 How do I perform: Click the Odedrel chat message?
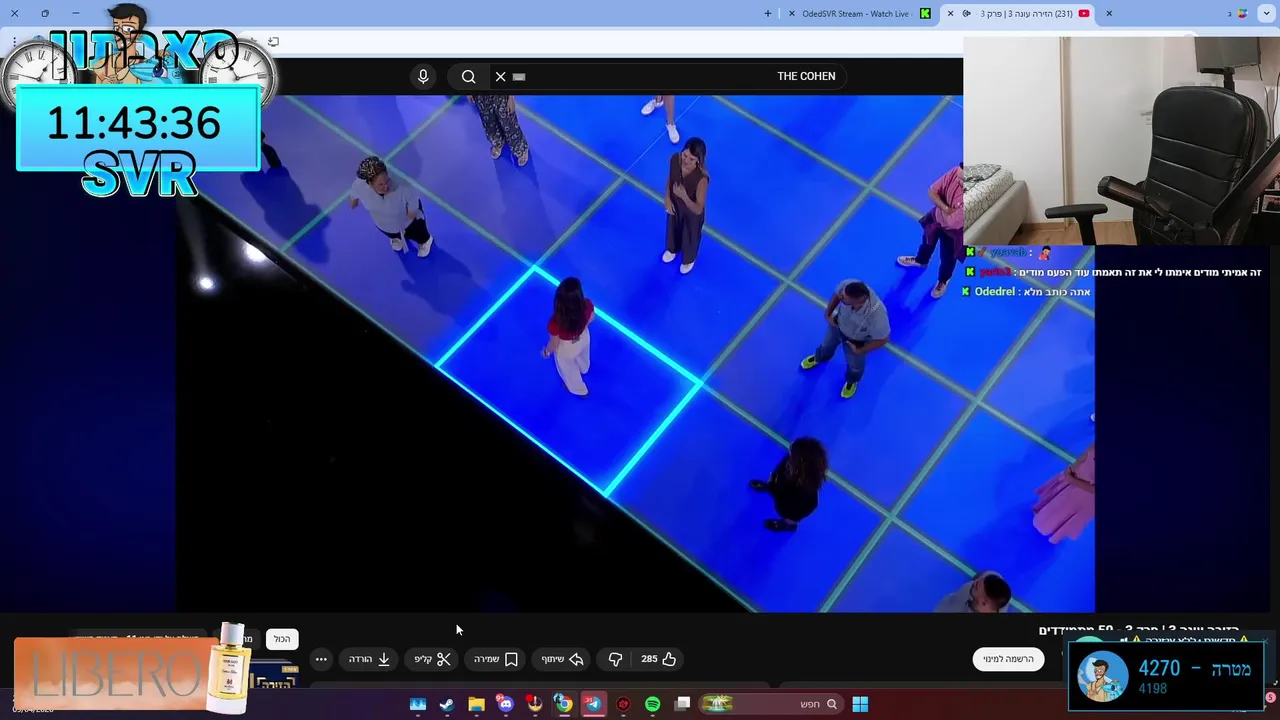coord(1026,292)
